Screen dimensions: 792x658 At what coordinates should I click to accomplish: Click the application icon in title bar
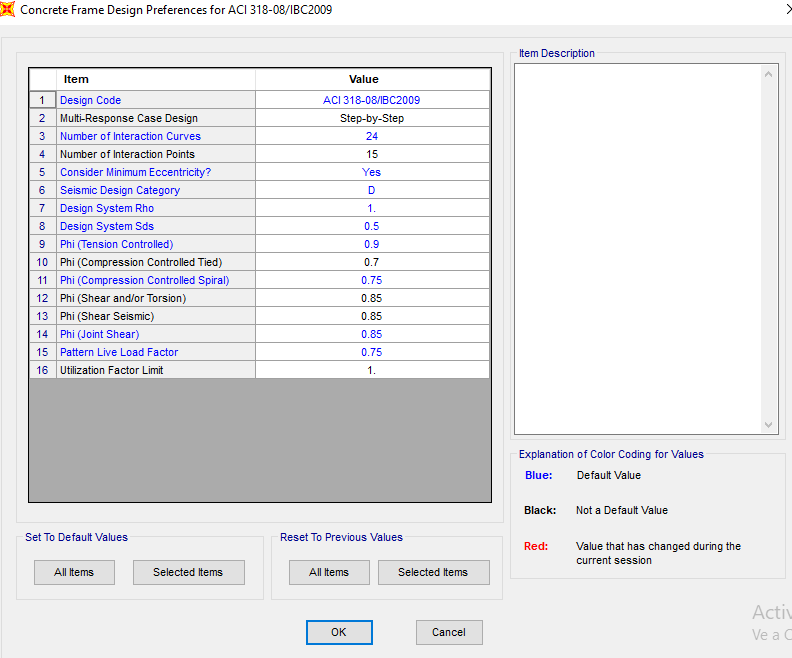(8, 9)
